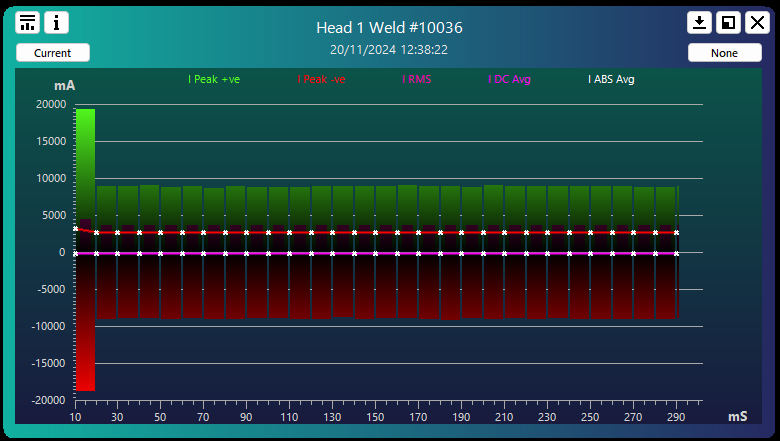The width and height of the screenshot is (780, 441).
Task: Click the 10000 y-axis label
Action: pos(51,178)
